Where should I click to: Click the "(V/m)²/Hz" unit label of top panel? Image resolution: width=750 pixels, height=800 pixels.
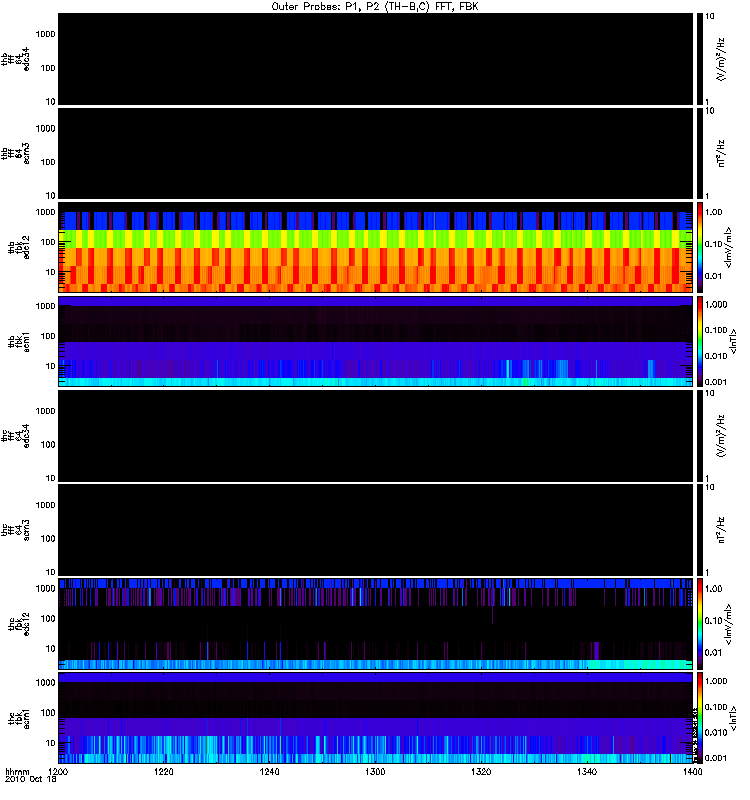[x=721, y=59]
